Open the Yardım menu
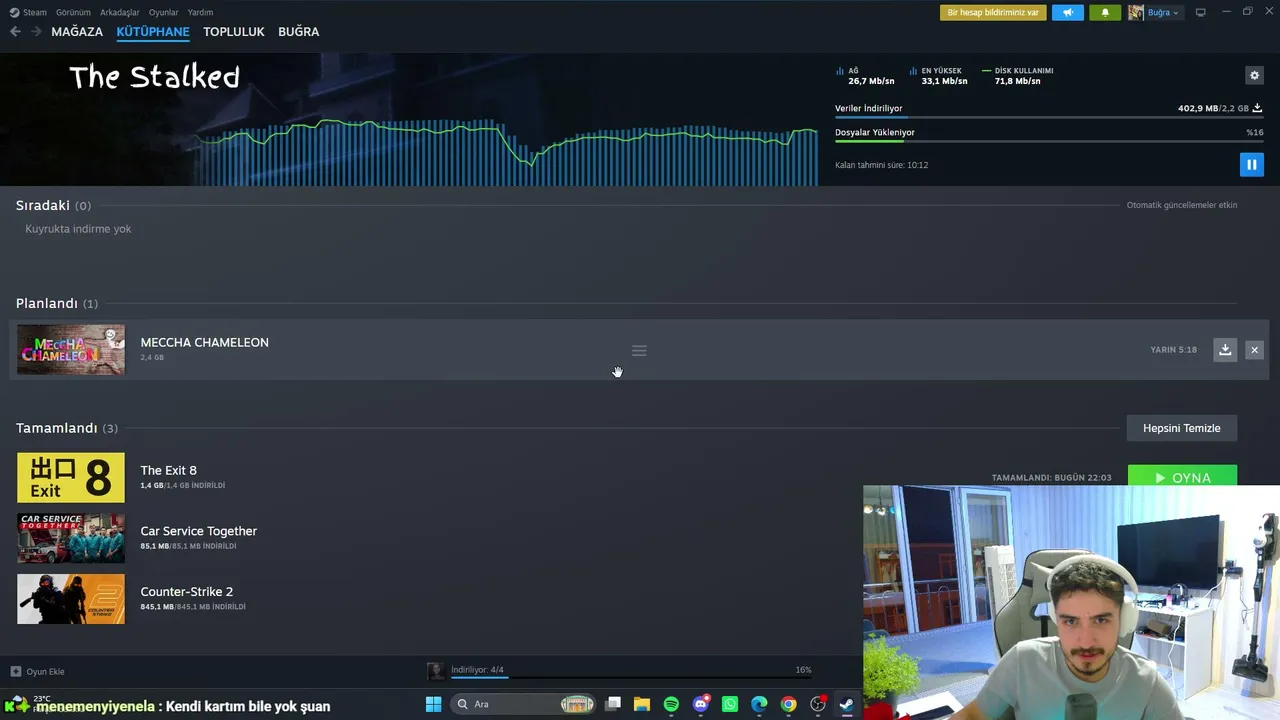 click(200, 12)
